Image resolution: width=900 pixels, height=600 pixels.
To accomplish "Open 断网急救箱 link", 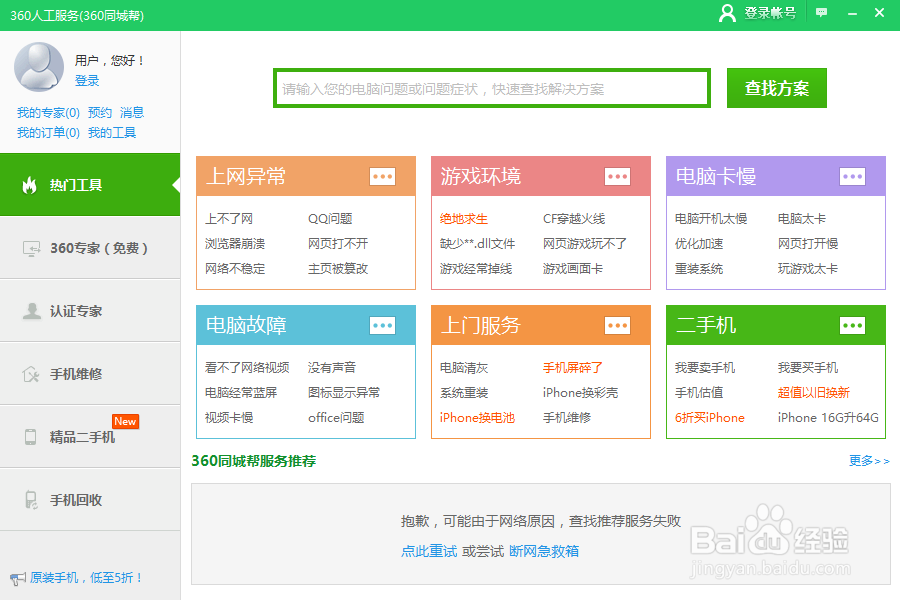I will point(544,551).
